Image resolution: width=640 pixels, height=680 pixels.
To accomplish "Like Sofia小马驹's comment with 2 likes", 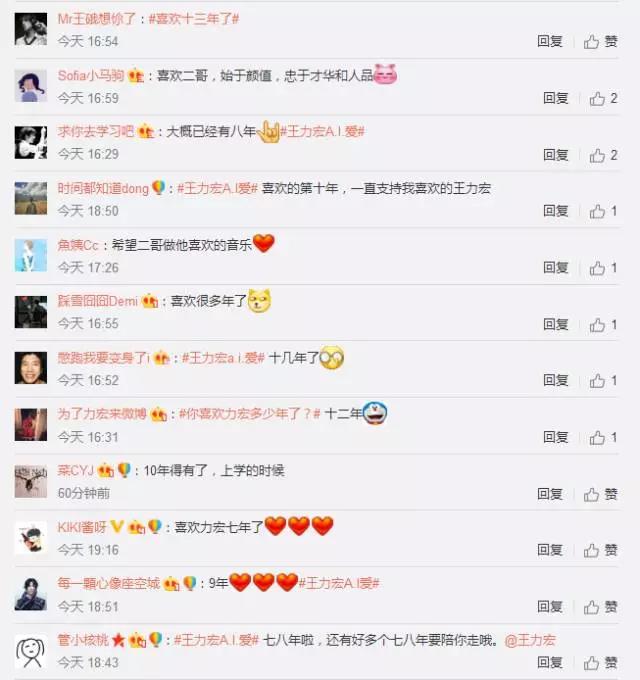I will [x=603, y=98].
